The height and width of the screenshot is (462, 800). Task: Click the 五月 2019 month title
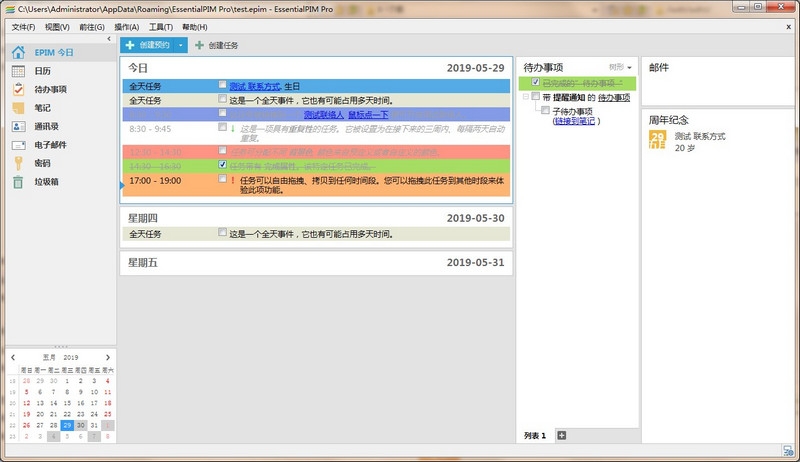click(60, 357)
